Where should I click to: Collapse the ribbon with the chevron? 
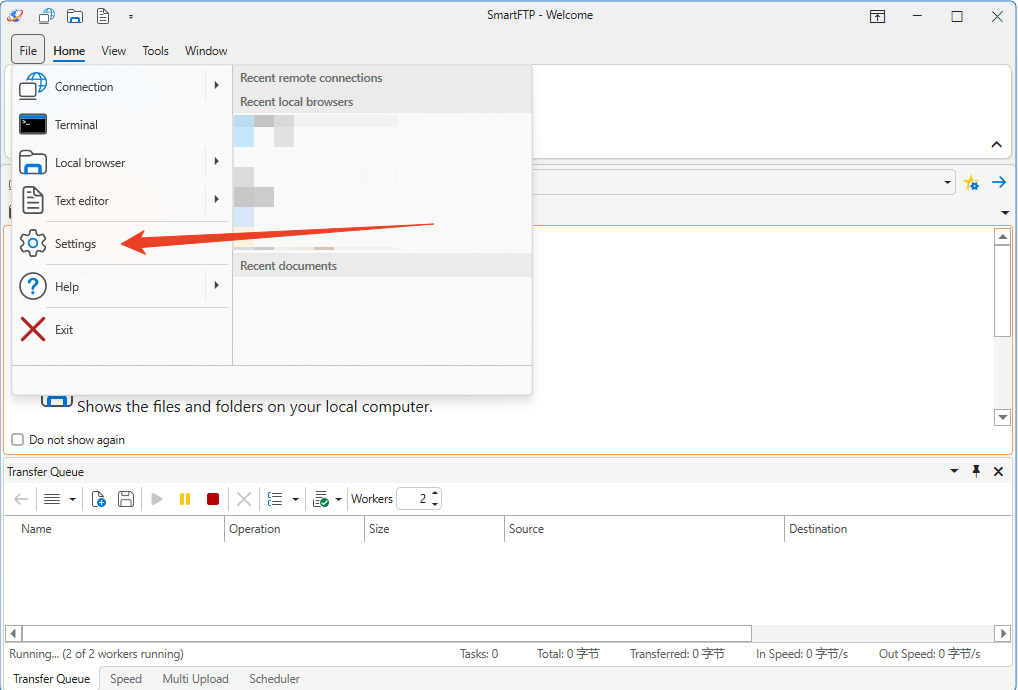click(x=997, y=145)
